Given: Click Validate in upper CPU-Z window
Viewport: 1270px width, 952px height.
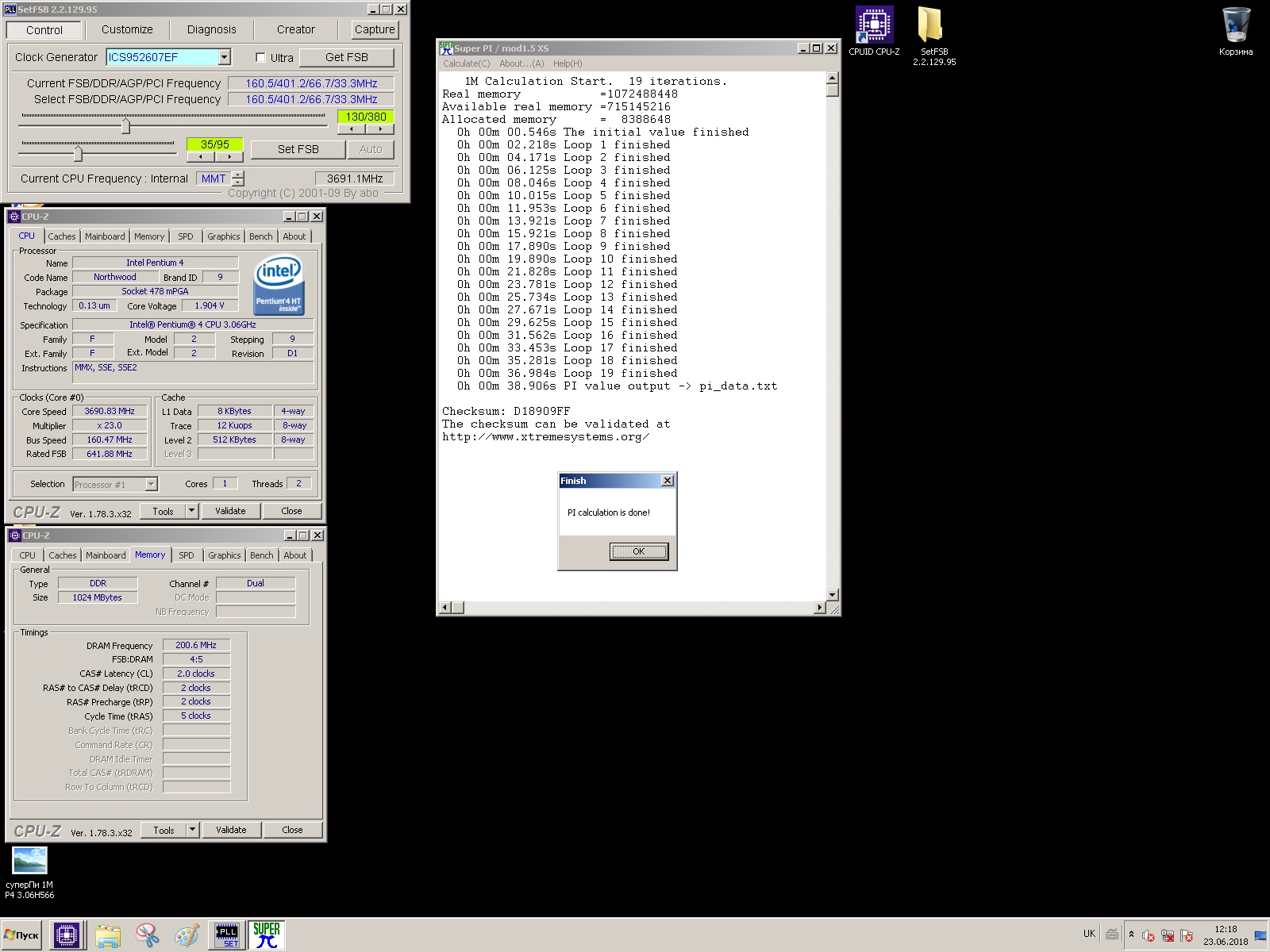Looking at the screenshot, I should pos(230,511).
